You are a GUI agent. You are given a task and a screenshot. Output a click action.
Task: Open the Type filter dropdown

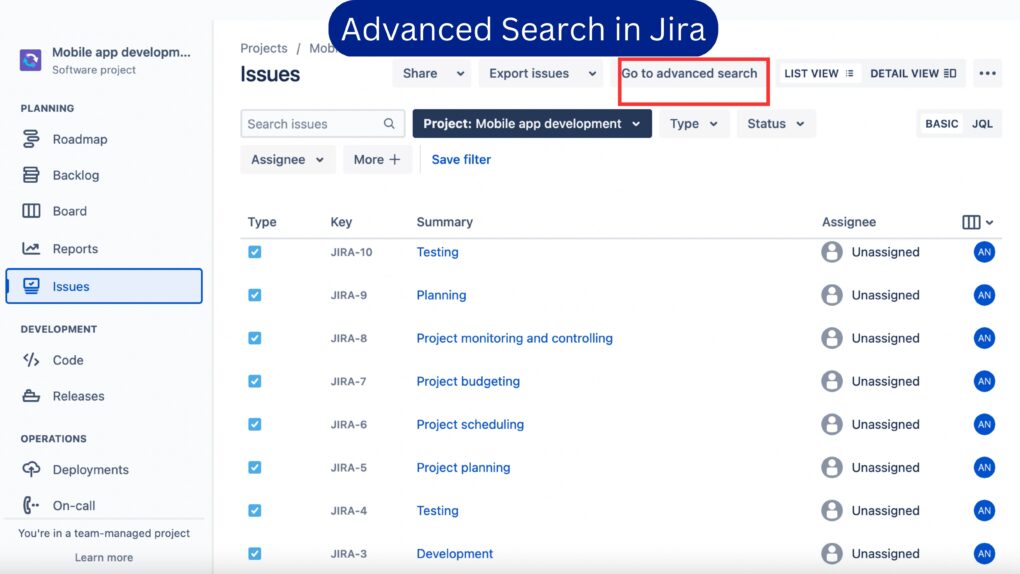pos(693,124)
